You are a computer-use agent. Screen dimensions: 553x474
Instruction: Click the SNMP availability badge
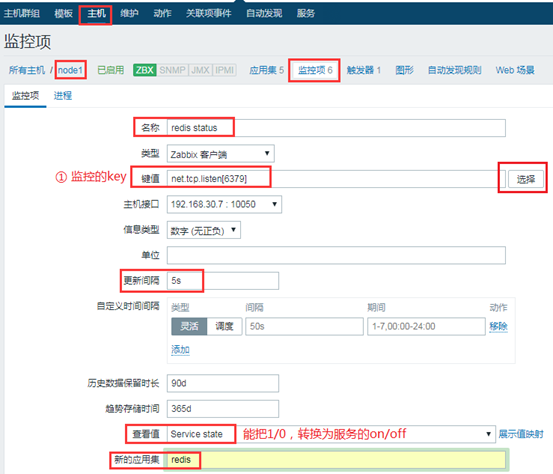click(x=172, y=70)
